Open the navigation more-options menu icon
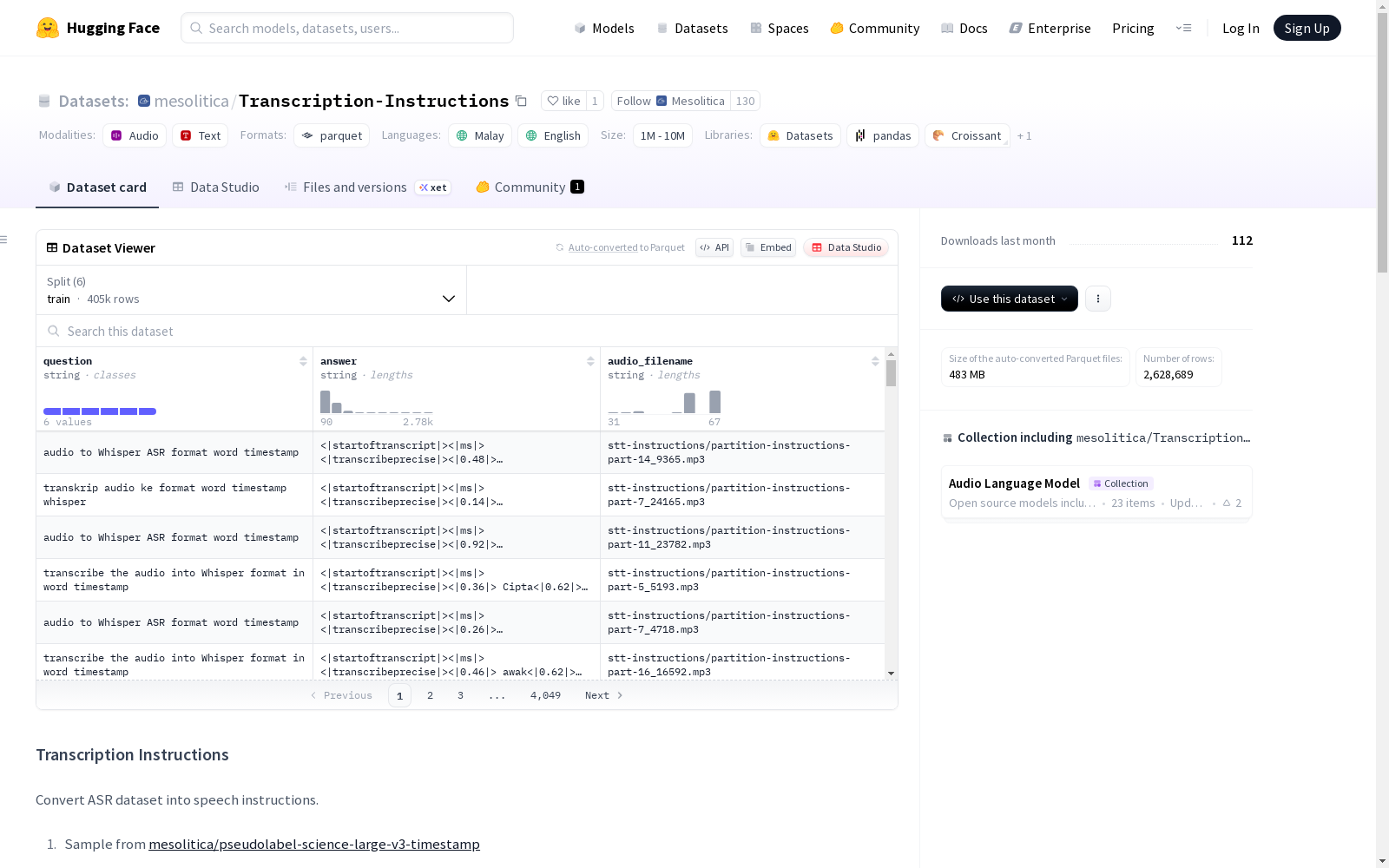The height and width of the screenshot is (868, 1389). coord(1183,28)
